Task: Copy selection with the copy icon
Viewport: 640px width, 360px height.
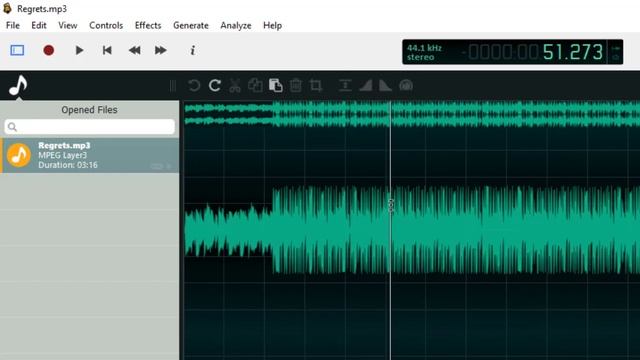Action: pos(256,85)
